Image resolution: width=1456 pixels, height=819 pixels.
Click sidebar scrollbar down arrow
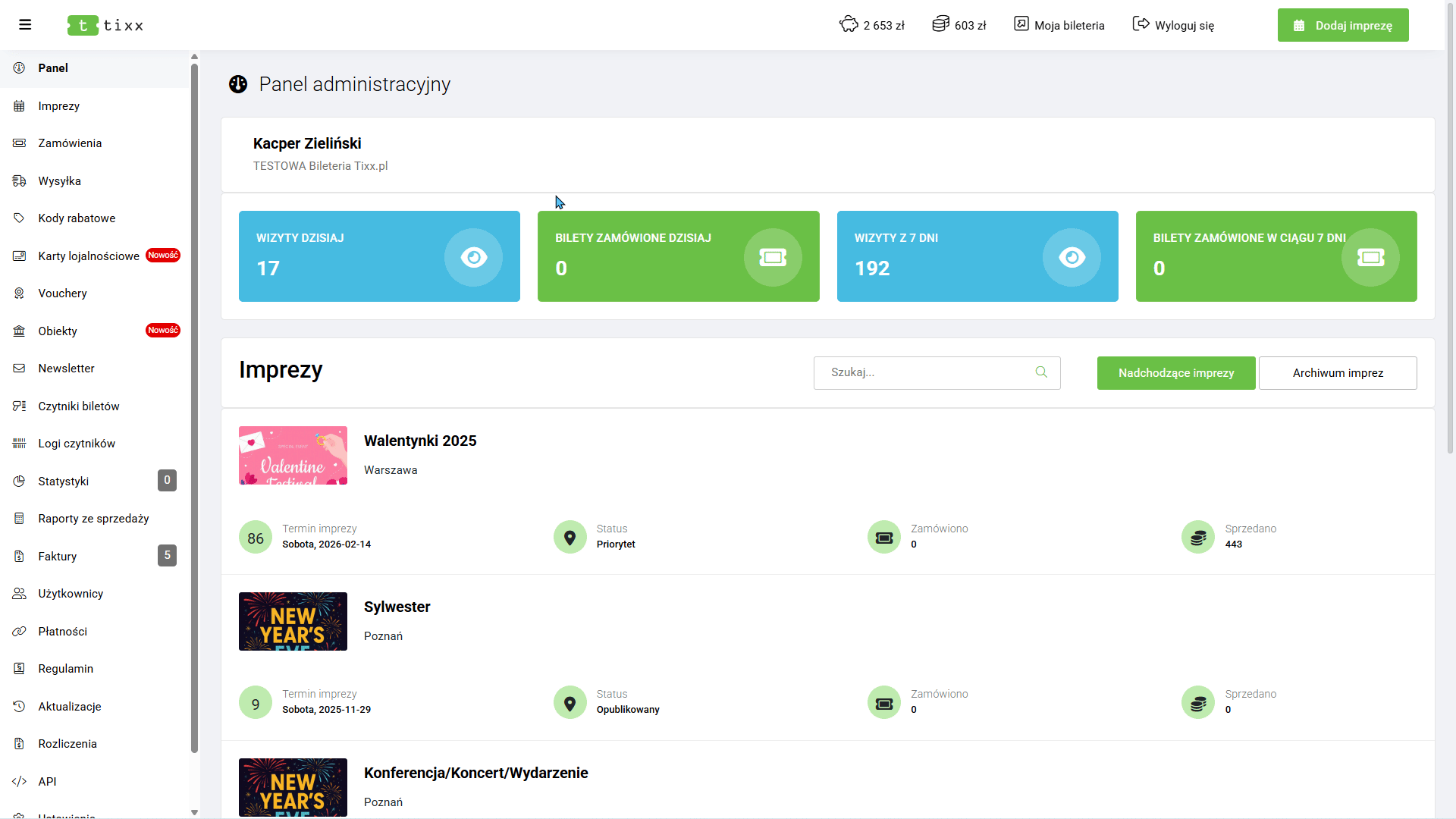point(194,812)
